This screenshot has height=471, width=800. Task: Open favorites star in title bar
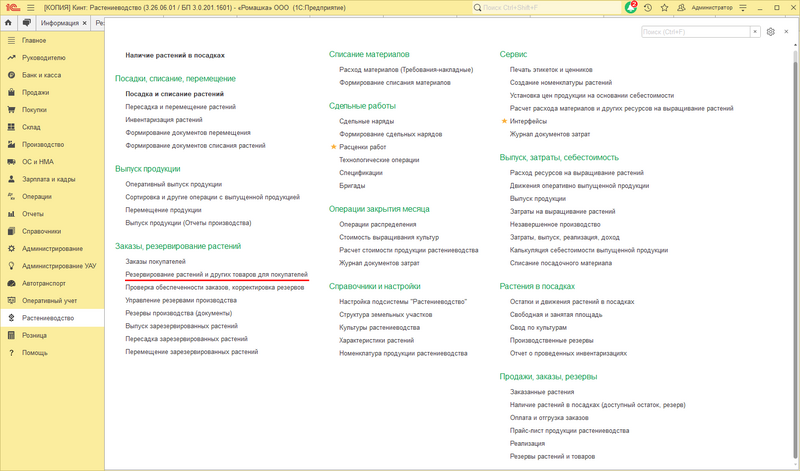[664, 8]
